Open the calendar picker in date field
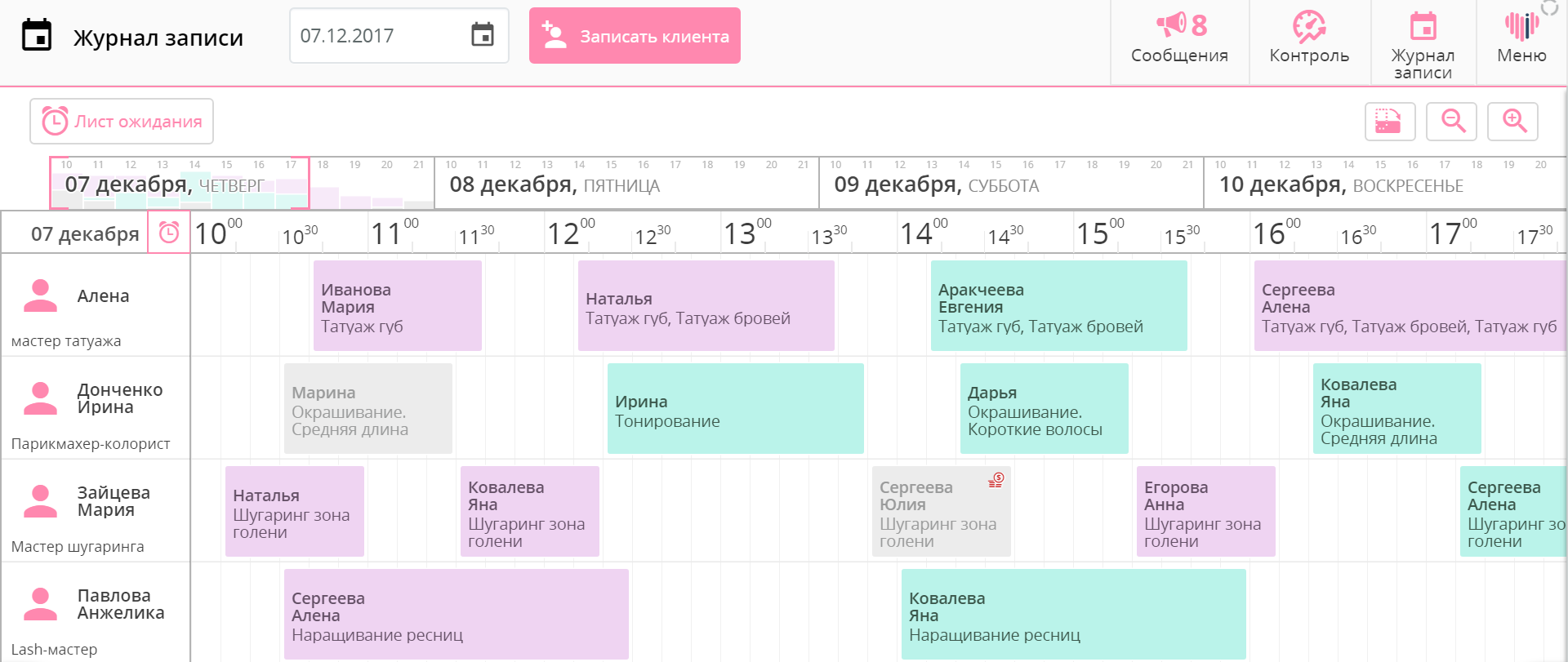 coord(483,35)
